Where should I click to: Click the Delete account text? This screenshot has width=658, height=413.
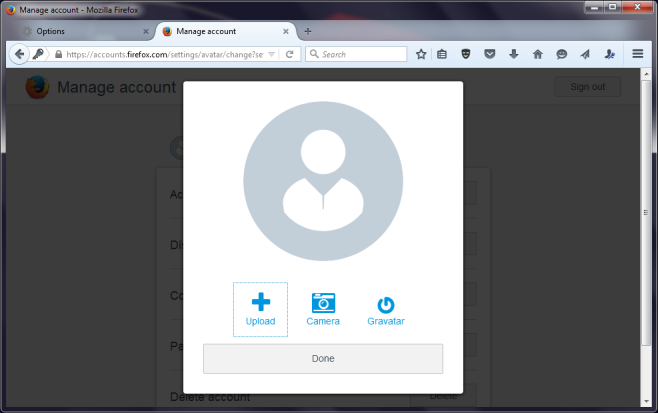[210, 397]
